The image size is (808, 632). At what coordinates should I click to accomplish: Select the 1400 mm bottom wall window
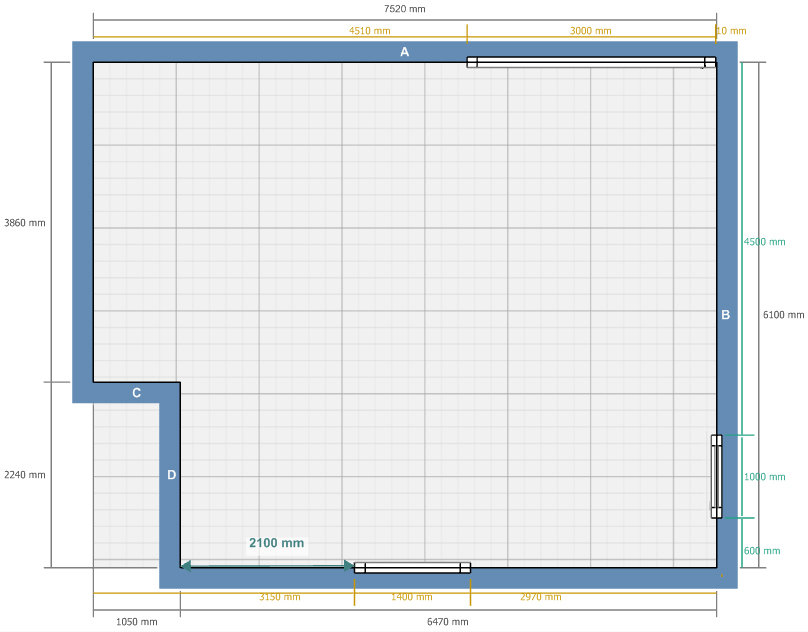coord(412,568)
